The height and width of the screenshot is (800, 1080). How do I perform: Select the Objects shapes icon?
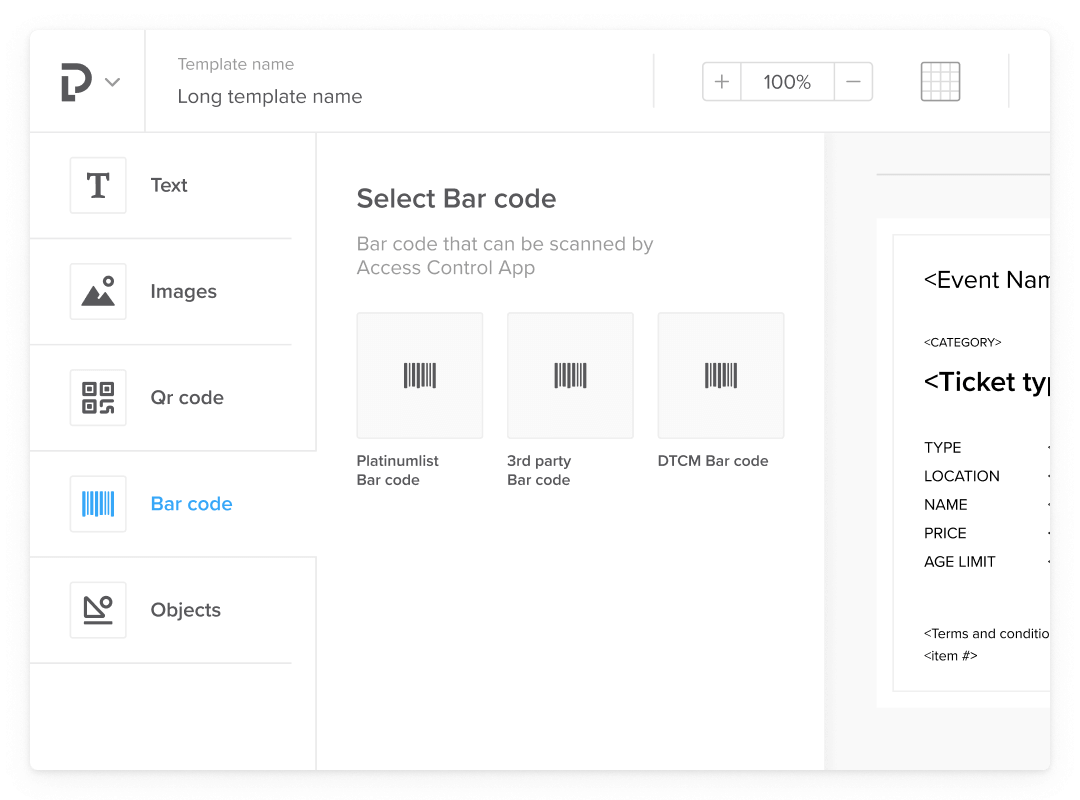tap(98, 610)
